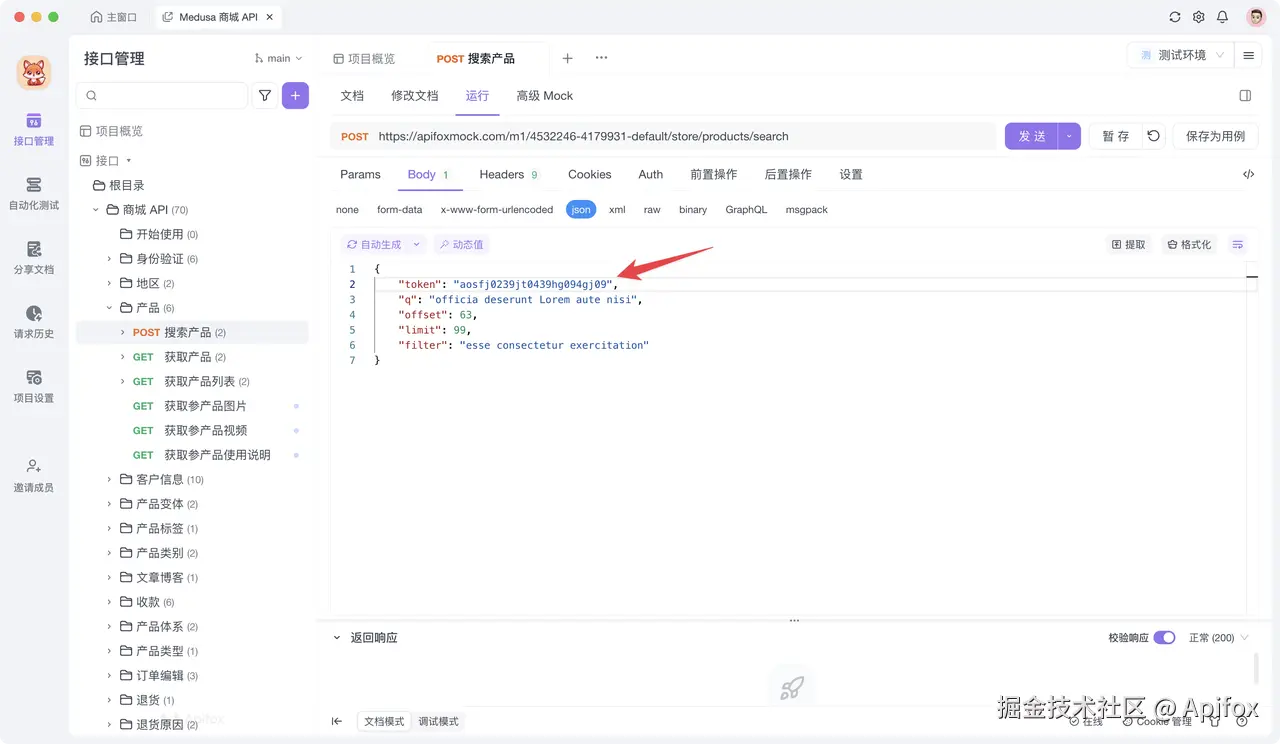This screenshot has width=1280, height=744.
Task: Open the filter icon next to search box
Action: coord(266,95)
